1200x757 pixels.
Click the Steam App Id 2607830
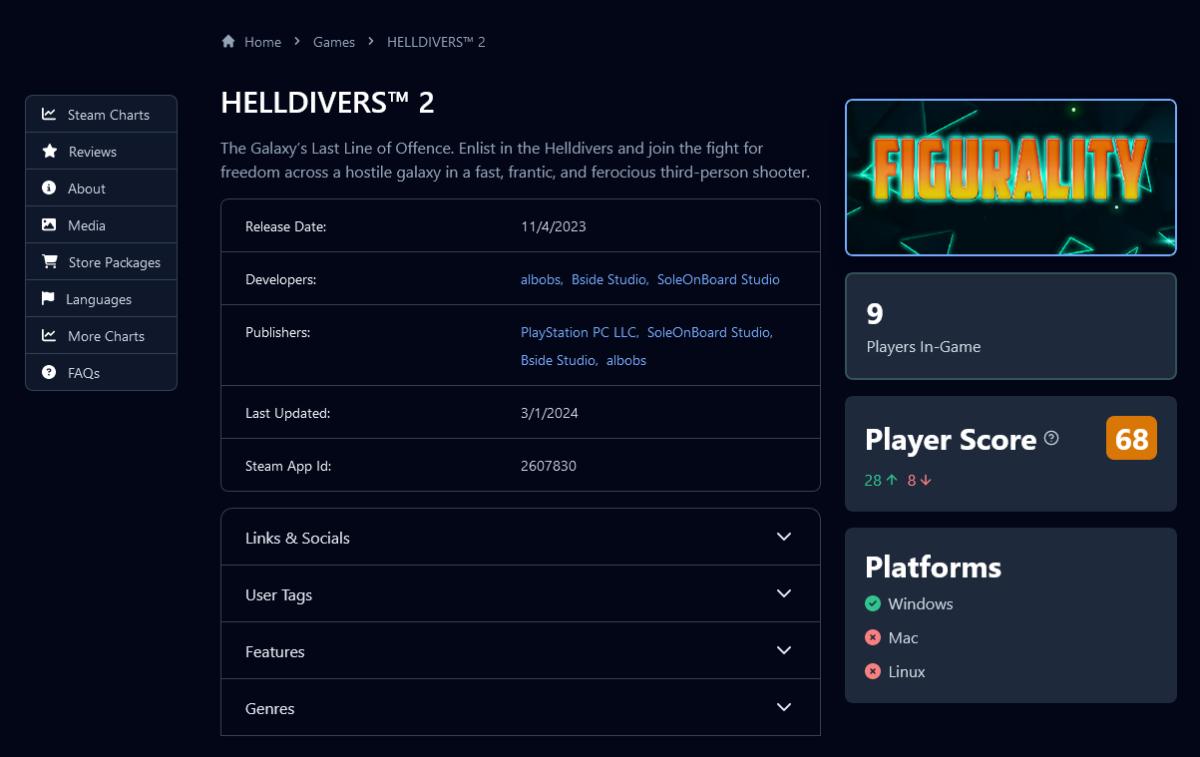tap(549, 466)
